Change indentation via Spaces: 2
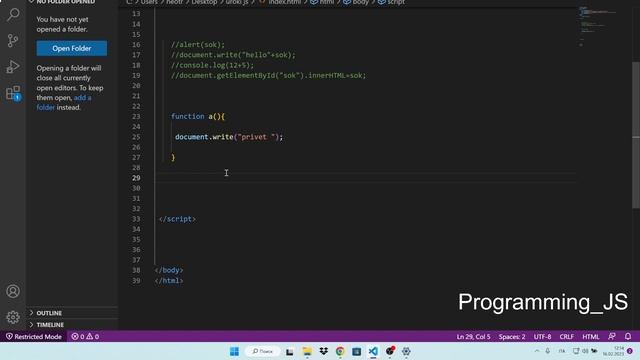This screenshot has height=360, width=640. (512, 337)
